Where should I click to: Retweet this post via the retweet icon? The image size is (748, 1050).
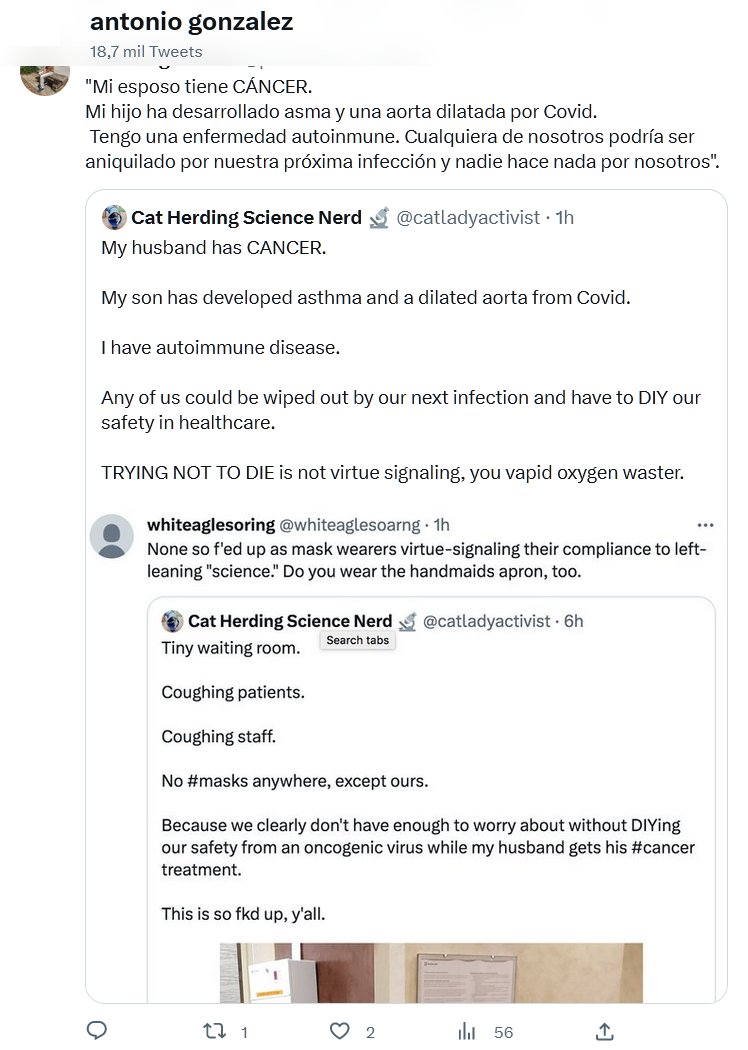point(213,1031)
